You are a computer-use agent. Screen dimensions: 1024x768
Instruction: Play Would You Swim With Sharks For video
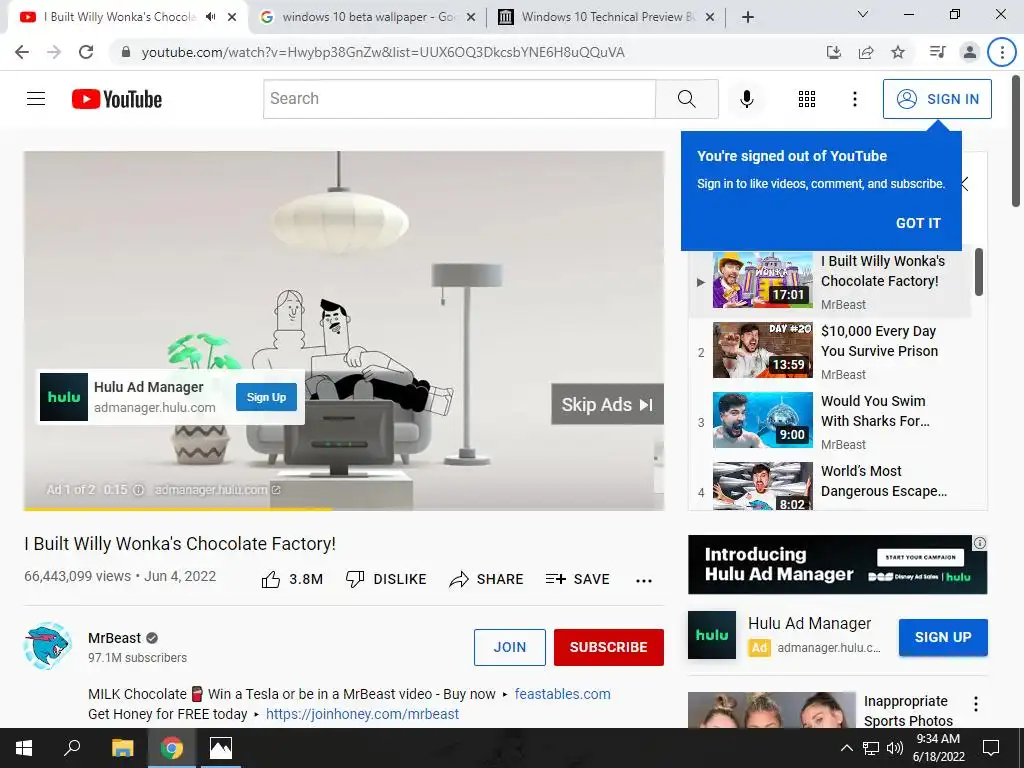[829, 421]
